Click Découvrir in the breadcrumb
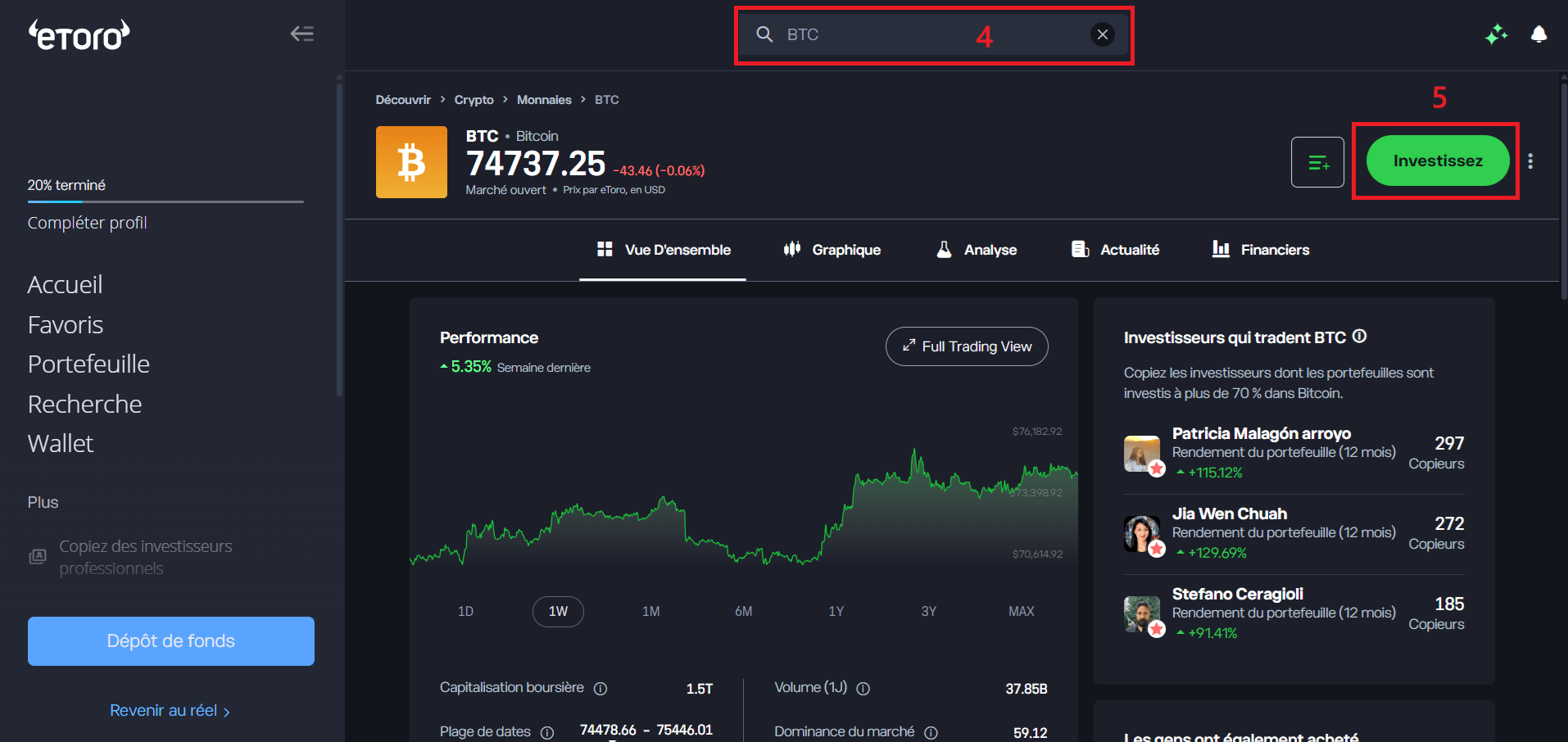Screen dimensions: 1568x742 pos(403,100)
